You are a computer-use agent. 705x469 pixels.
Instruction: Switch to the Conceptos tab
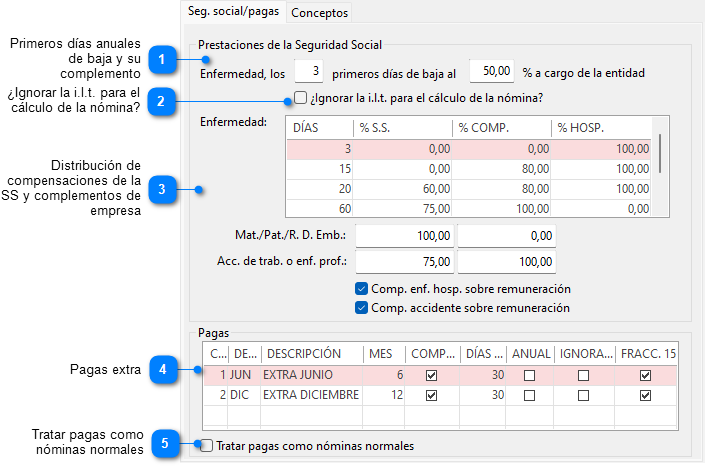click(319, 13)
